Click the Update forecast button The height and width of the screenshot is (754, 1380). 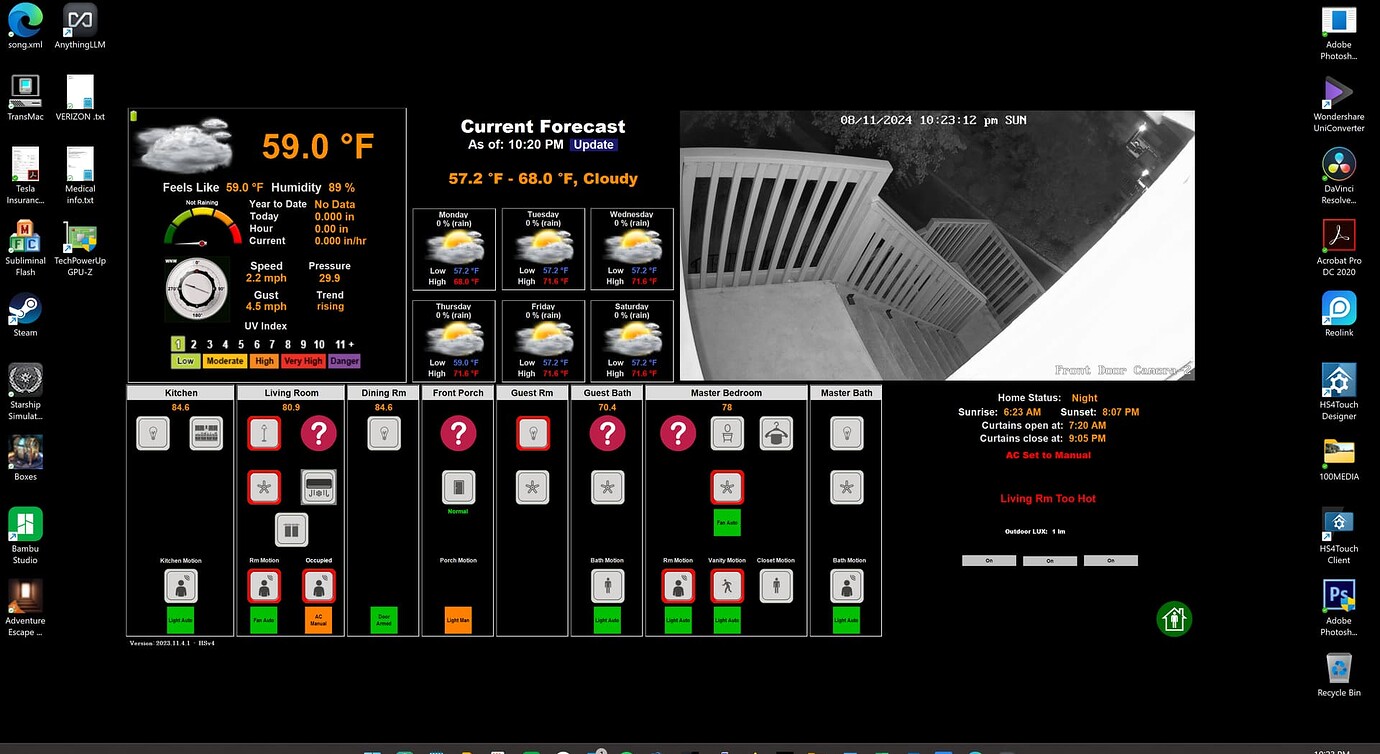[x=593, y=145]
